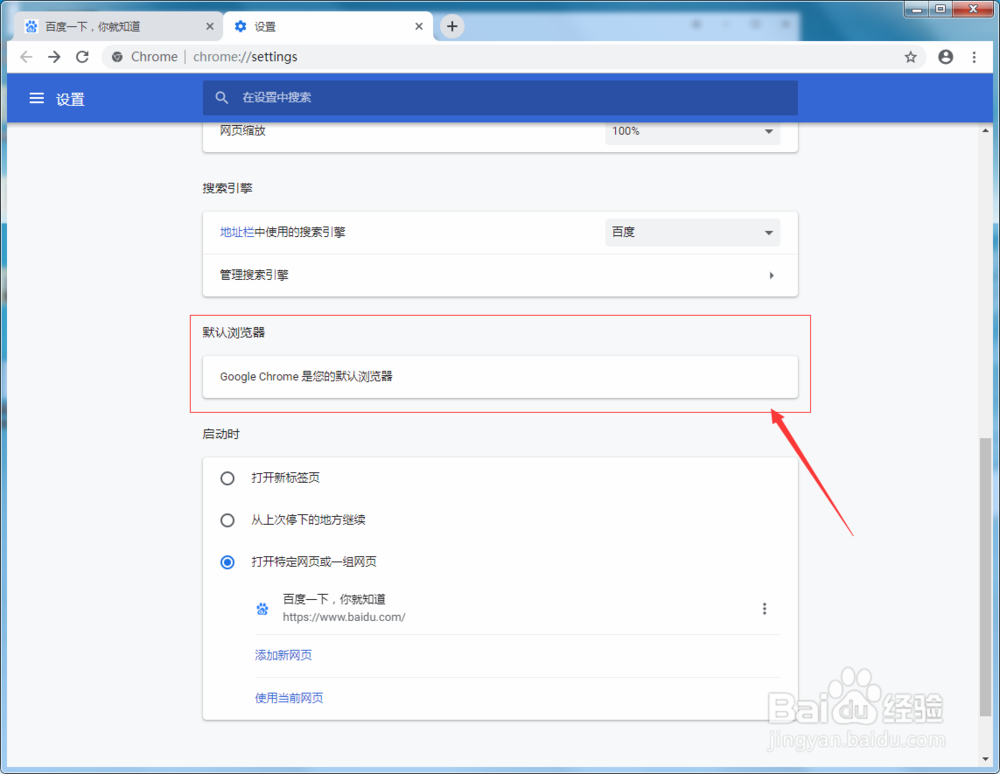The width and height of the screenshot is (1000, 774).
Task: Click the Chrome site info icon in address bar
Action: click(x=117, y=57)
